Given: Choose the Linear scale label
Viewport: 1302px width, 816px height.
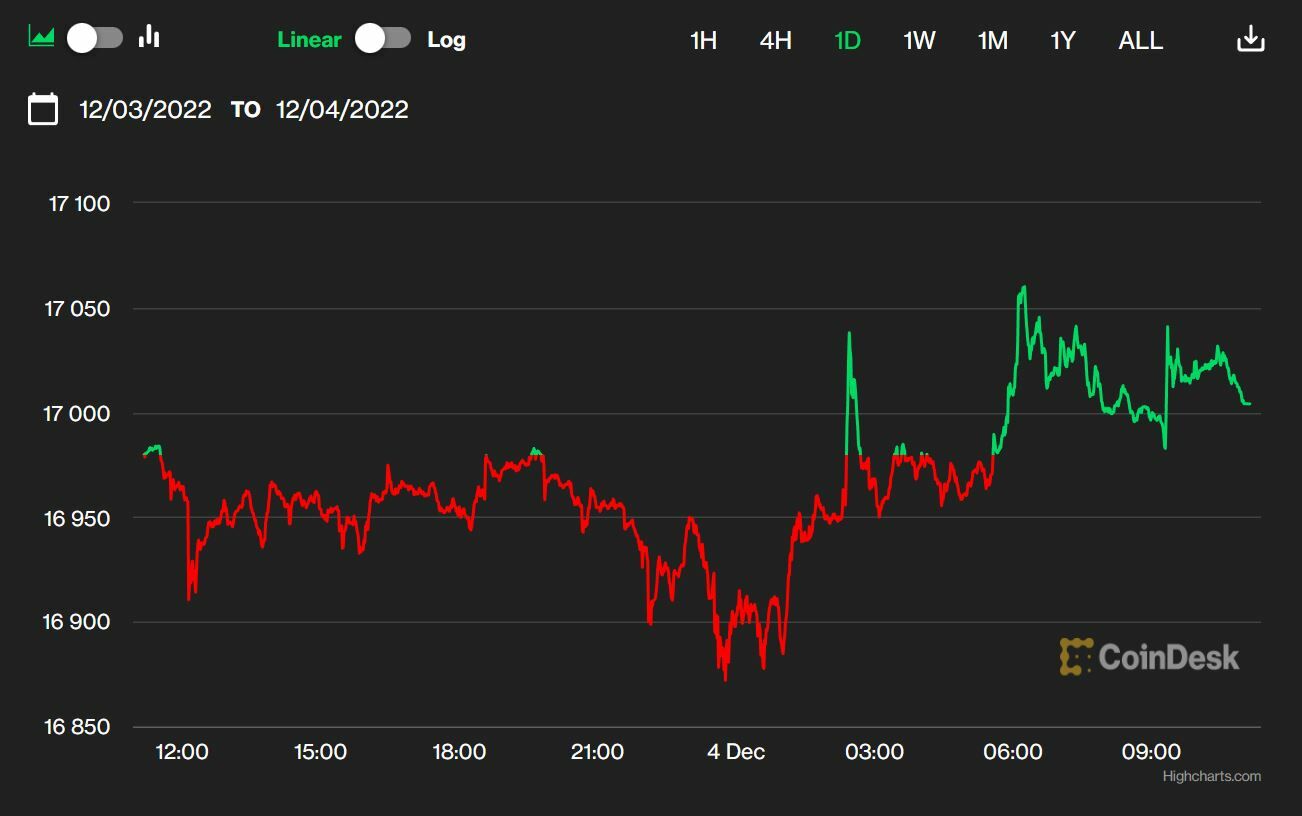Looking at the screenshot, I should point(309,40).
